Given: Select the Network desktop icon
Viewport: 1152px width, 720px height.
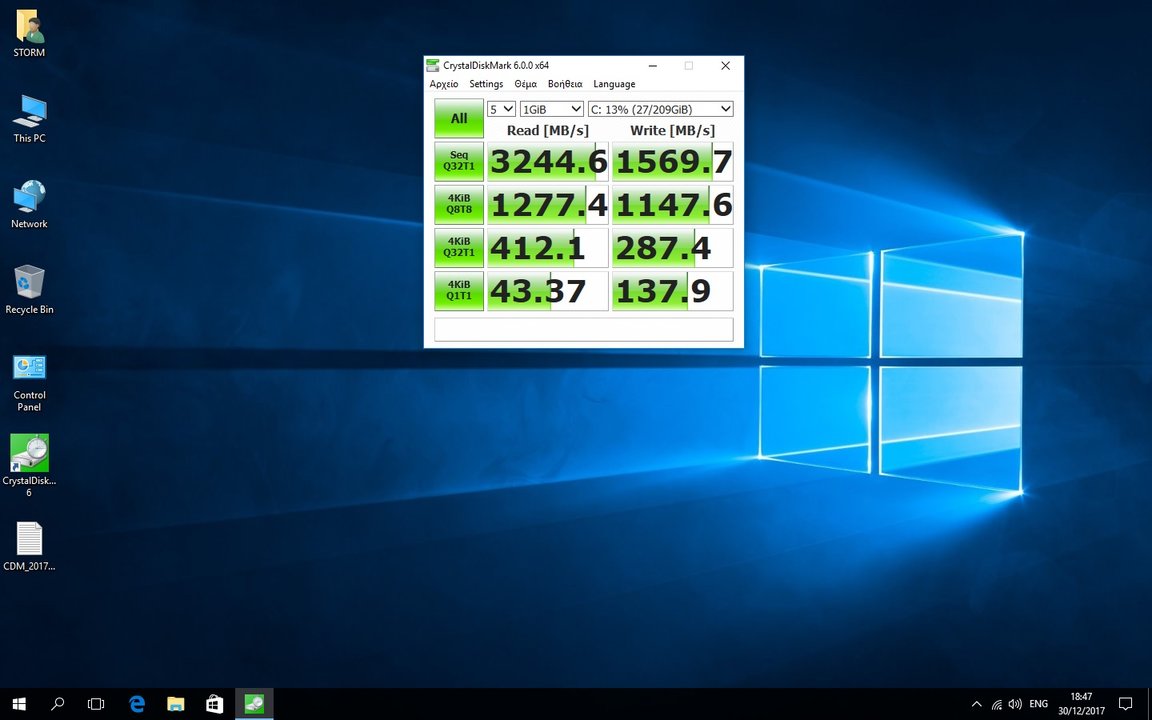Looking at the screenshot, I should click(x=29, y=204).
